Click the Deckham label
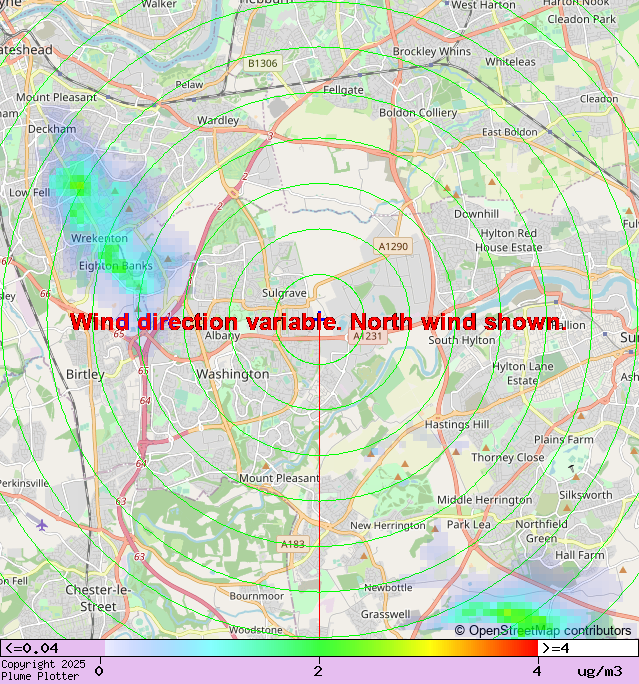The width and height of the screenshot is (639, 684). [52, 129]
